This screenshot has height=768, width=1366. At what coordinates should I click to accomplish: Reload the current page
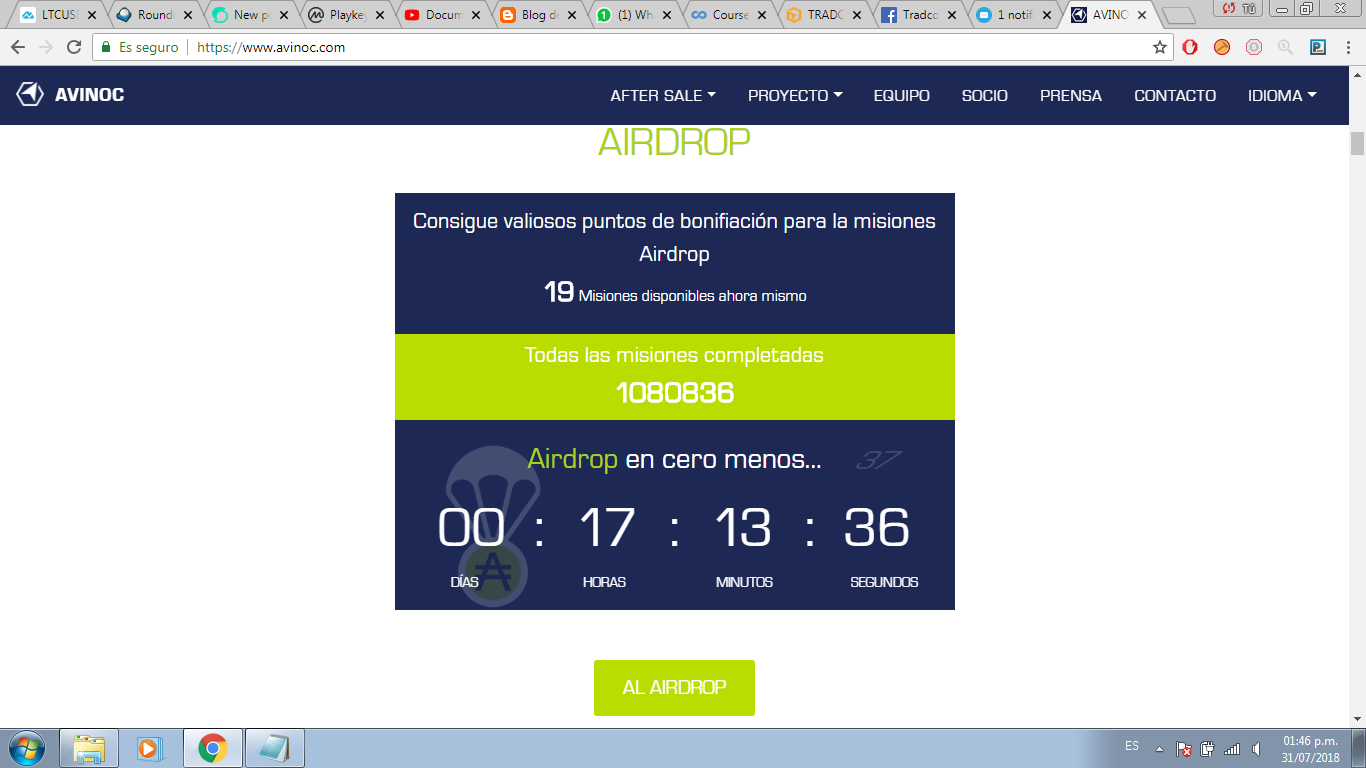(74, 47)
